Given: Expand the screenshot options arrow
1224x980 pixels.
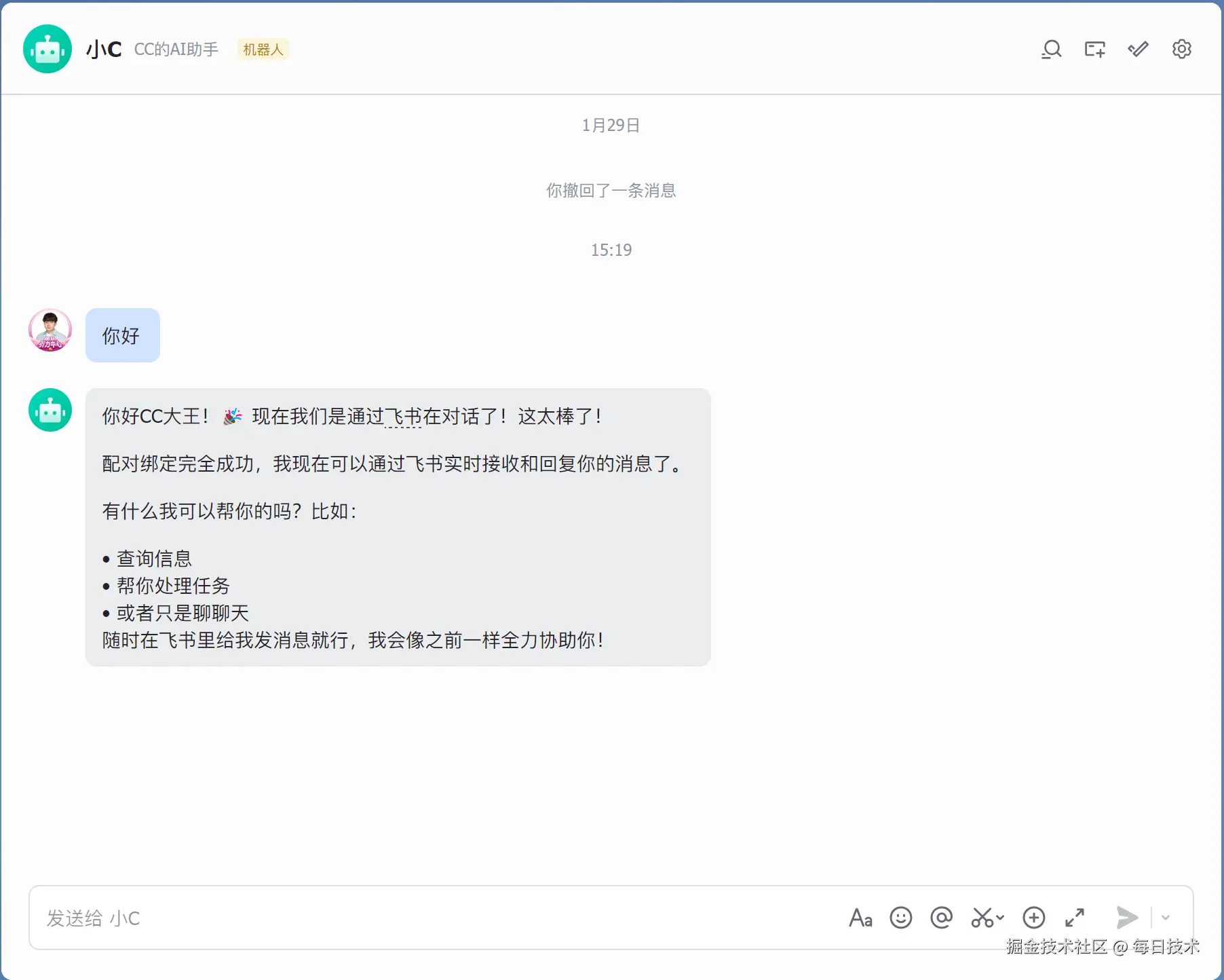Looking at the screenshot, I should (x=1000, y=918).
